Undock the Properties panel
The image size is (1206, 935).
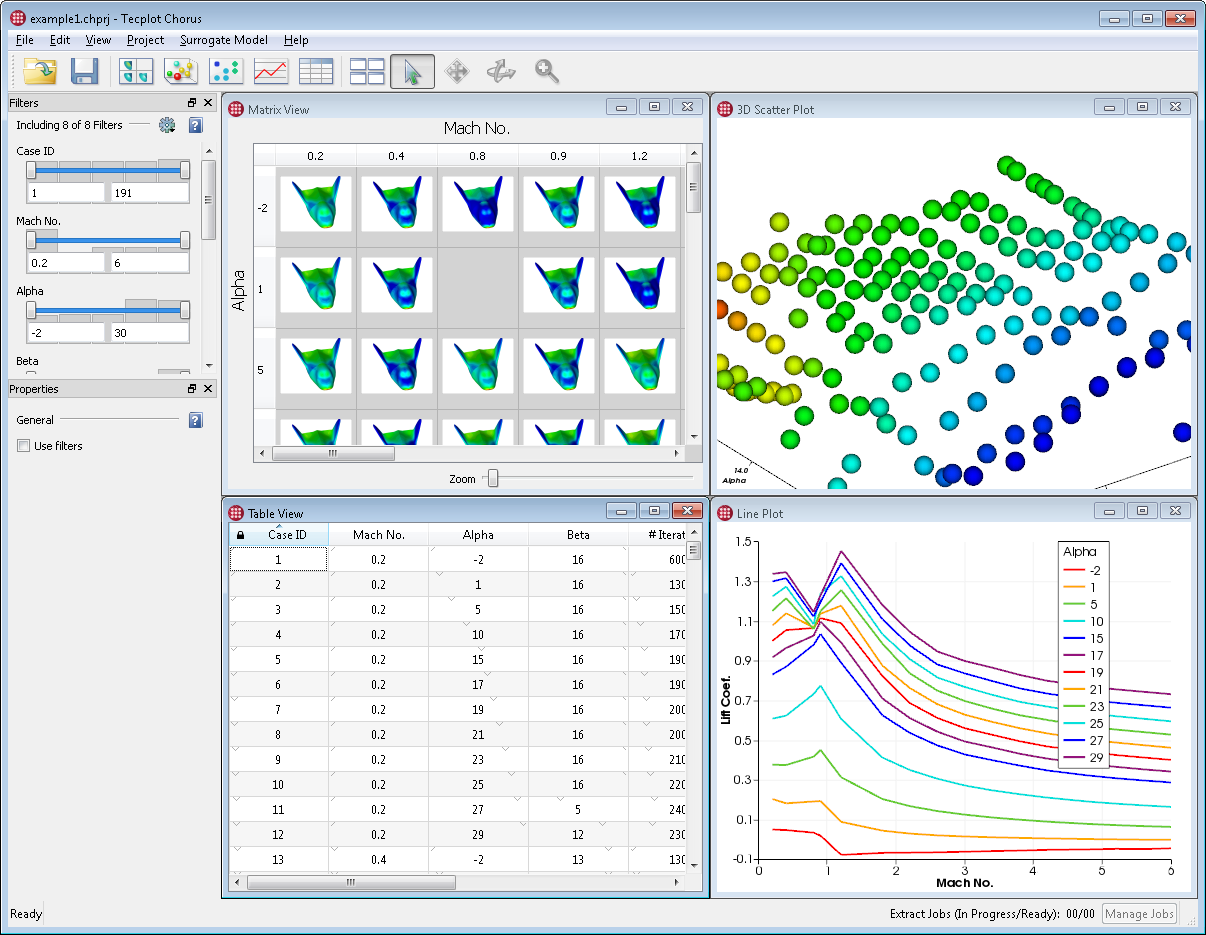pos(192,389)
